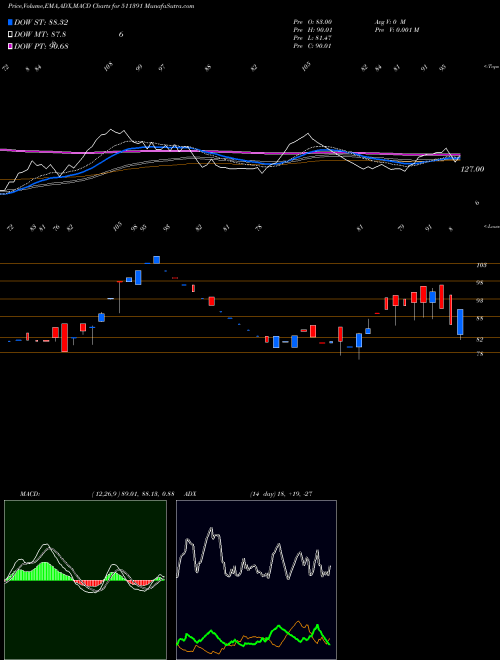
Task: Click the 'Pre L: 81.47' low value
Action: click(x=312, y=38)
